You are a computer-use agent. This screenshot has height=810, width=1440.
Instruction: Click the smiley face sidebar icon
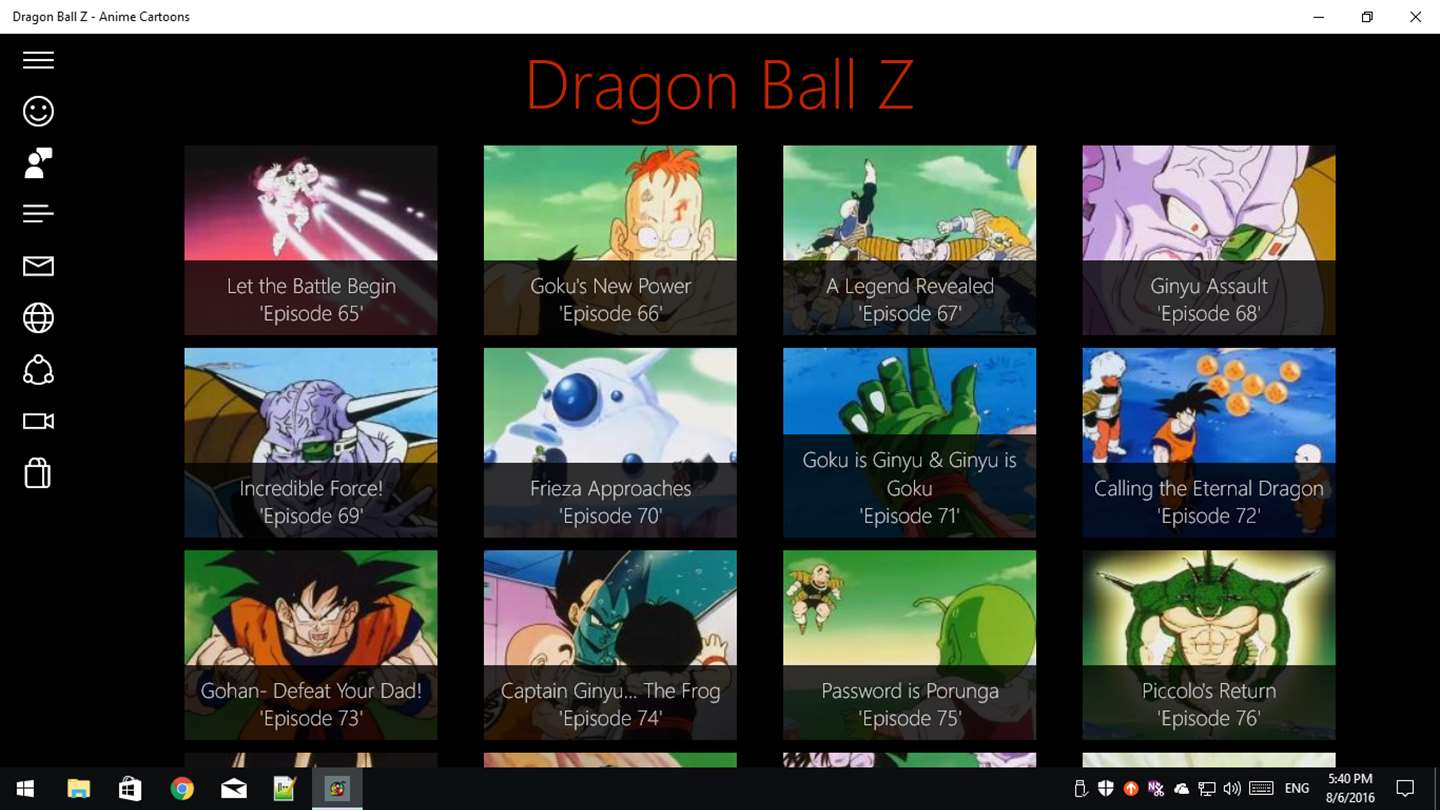[38, 111]
